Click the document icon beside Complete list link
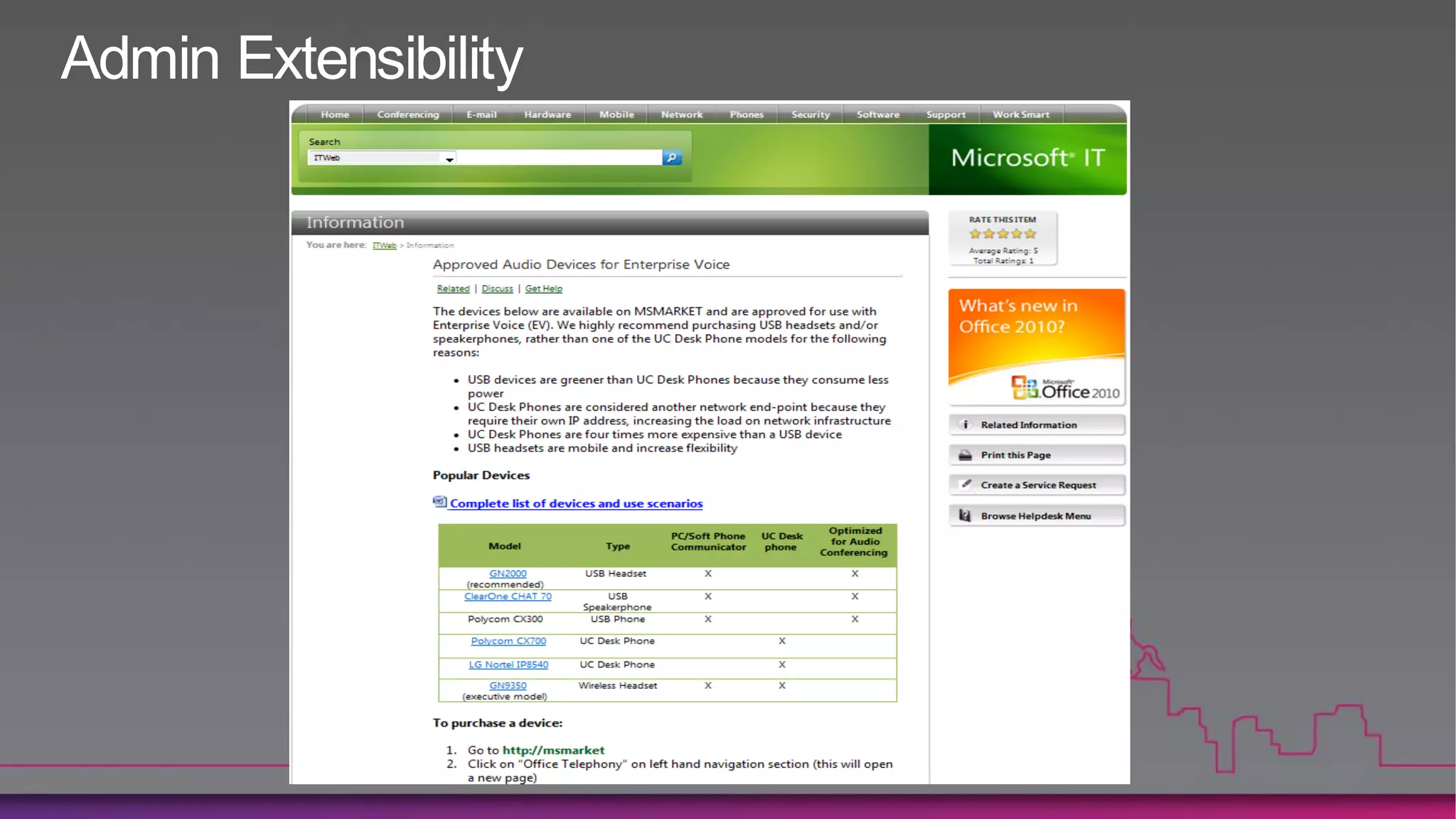This screenshot has width=1456, height=819. [440, 502]
